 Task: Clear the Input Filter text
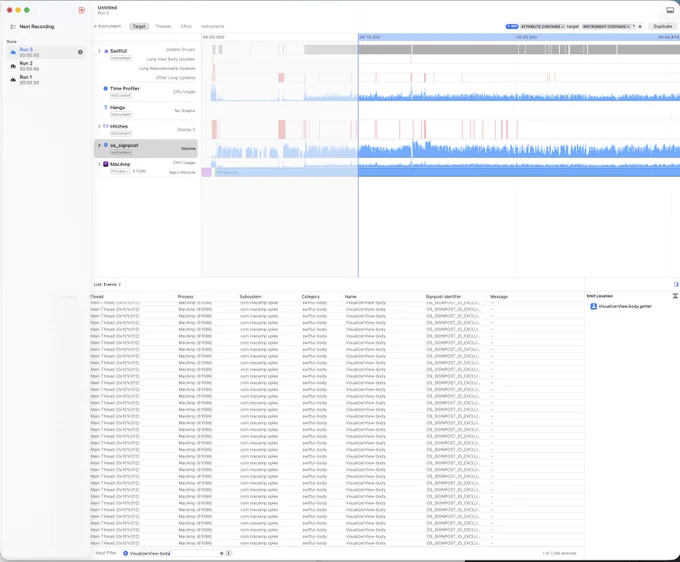tap(222, 553)
